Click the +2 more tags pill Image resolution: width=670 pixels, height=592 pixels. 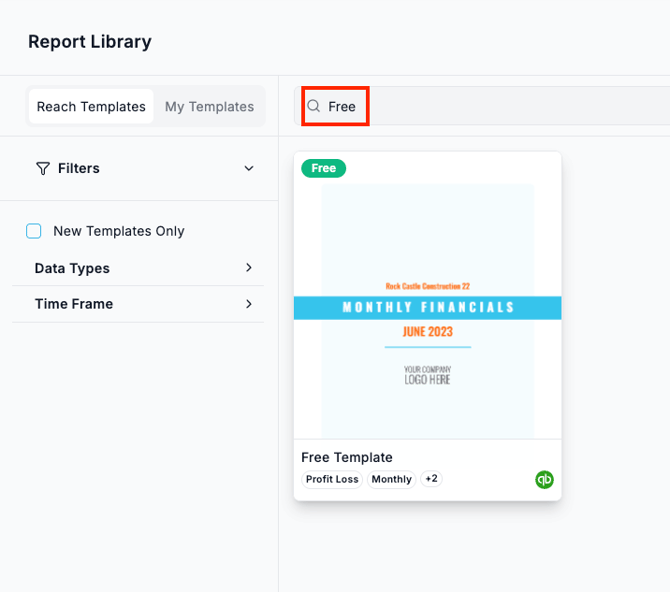pyautogui.click(x=431, y=478)
